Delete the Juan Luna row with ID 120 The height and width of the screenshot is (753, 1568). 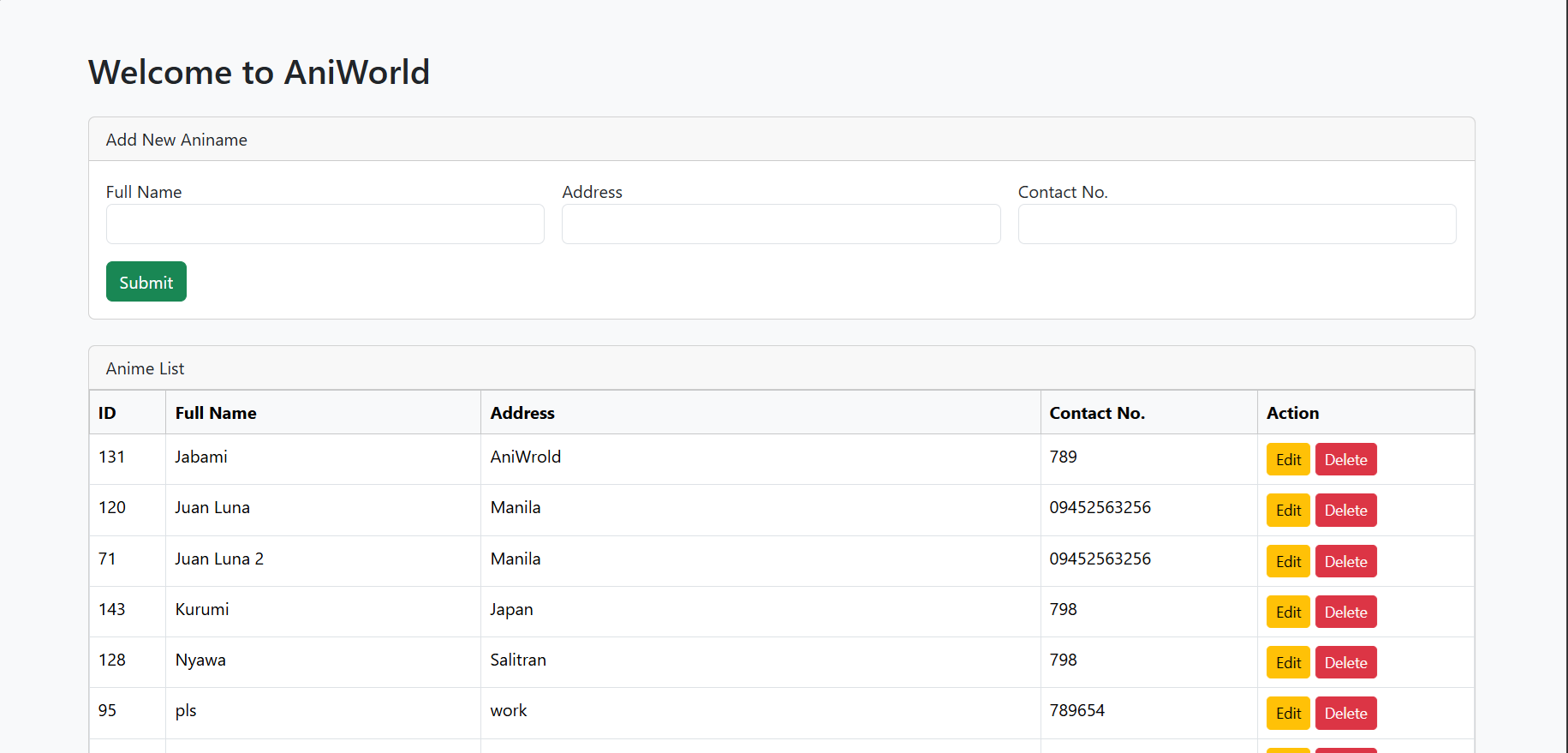point(1344,510)
